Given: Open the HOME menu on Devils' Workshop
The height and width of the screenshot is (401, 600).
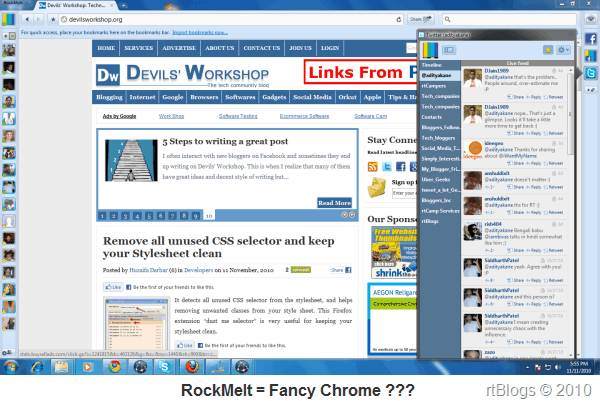Looking at the screenshot, I should click(106, 48).
